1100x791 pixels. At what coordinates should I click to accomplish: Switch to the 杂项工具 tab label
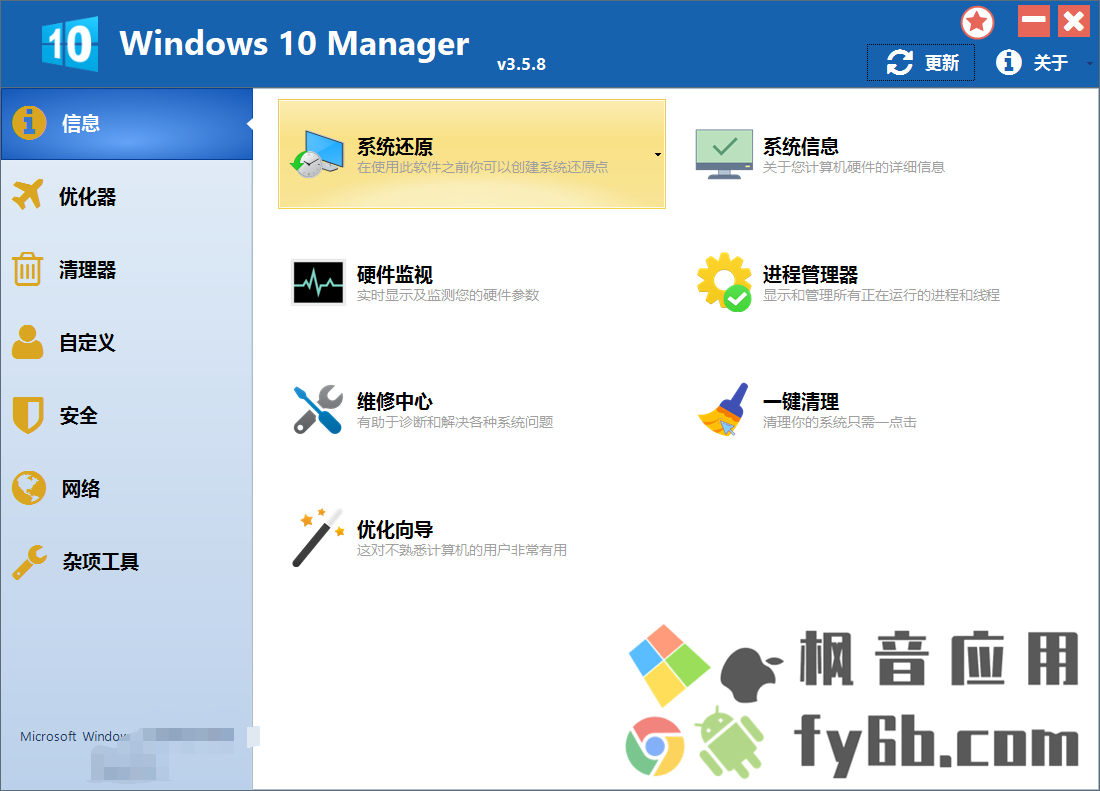[101, 562]
